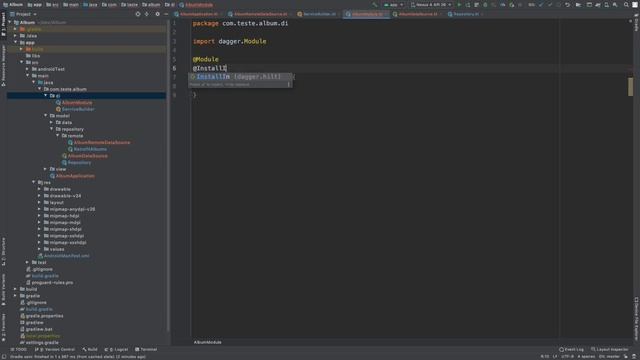Image resolution: width=640 pixels, height=360 pixels.
Task: Click the hammer Make Project icon
Action: [x=375, y=5]
